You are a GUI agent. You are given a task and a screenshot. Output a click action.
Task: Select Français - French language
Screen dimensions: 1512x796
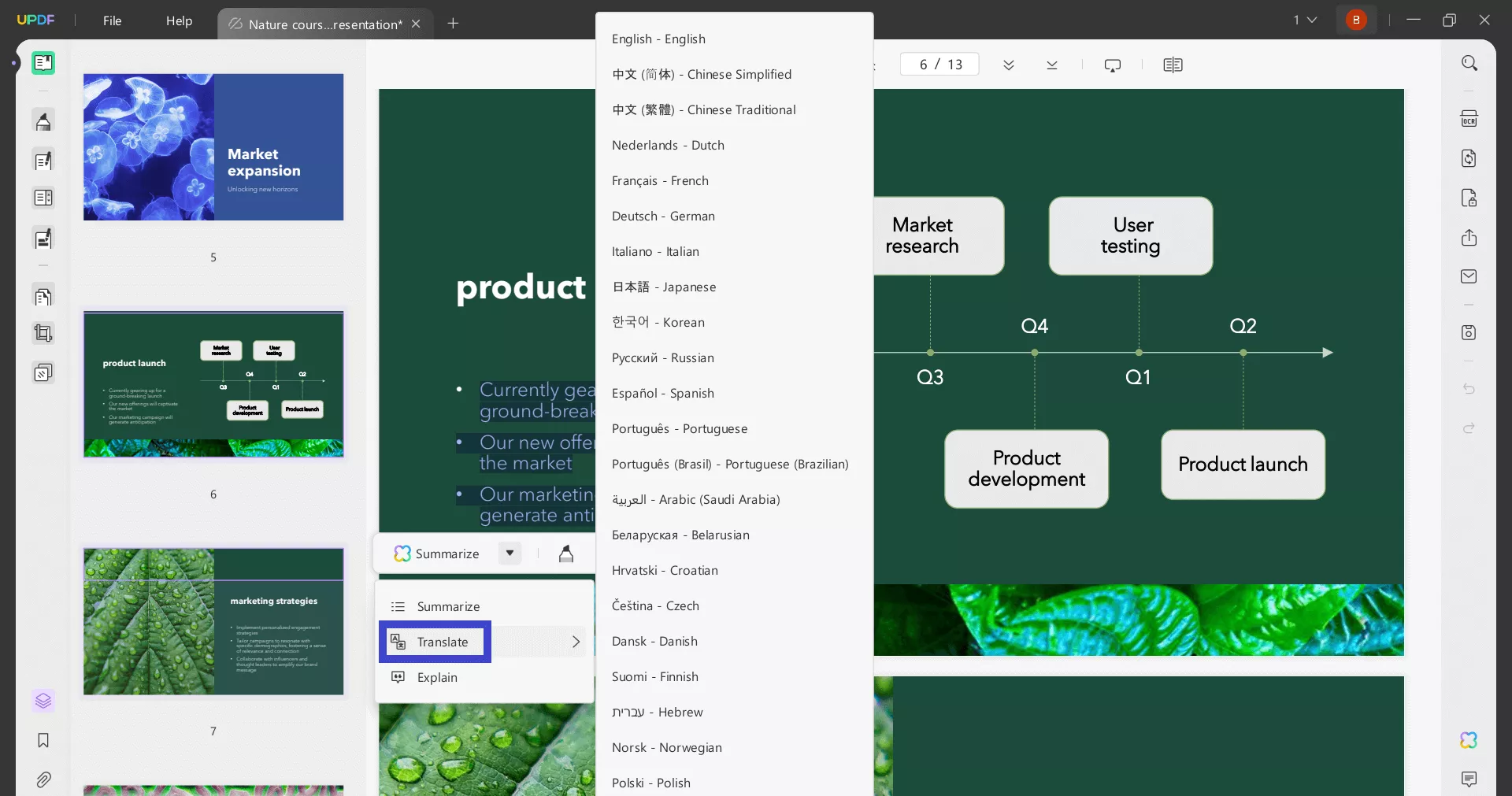[660, 181]
